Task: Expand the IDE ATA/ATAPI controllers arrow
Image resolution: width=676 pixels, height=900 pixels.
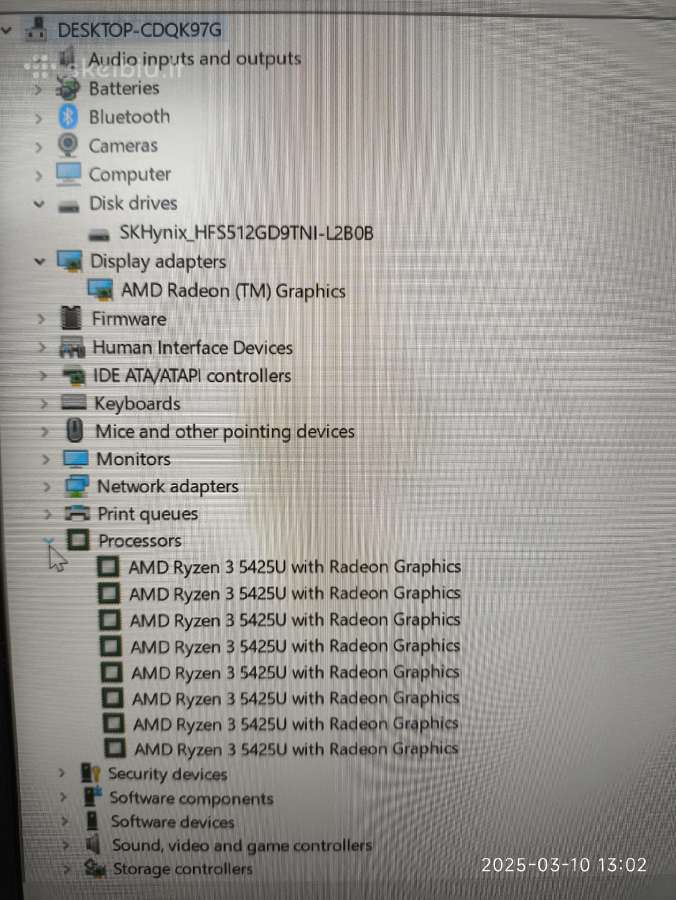Action: point(44,375)
